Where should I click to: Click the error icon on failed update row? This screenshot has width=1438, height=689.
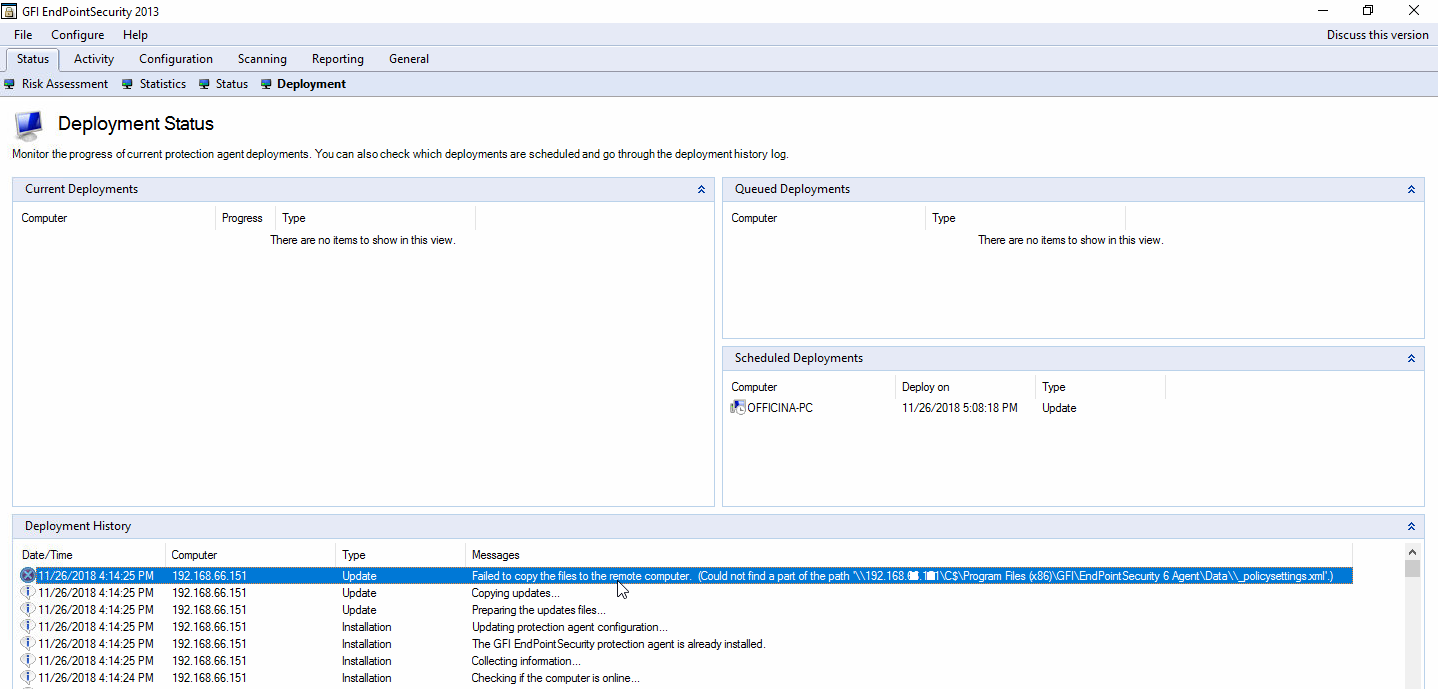click(28, 576)
